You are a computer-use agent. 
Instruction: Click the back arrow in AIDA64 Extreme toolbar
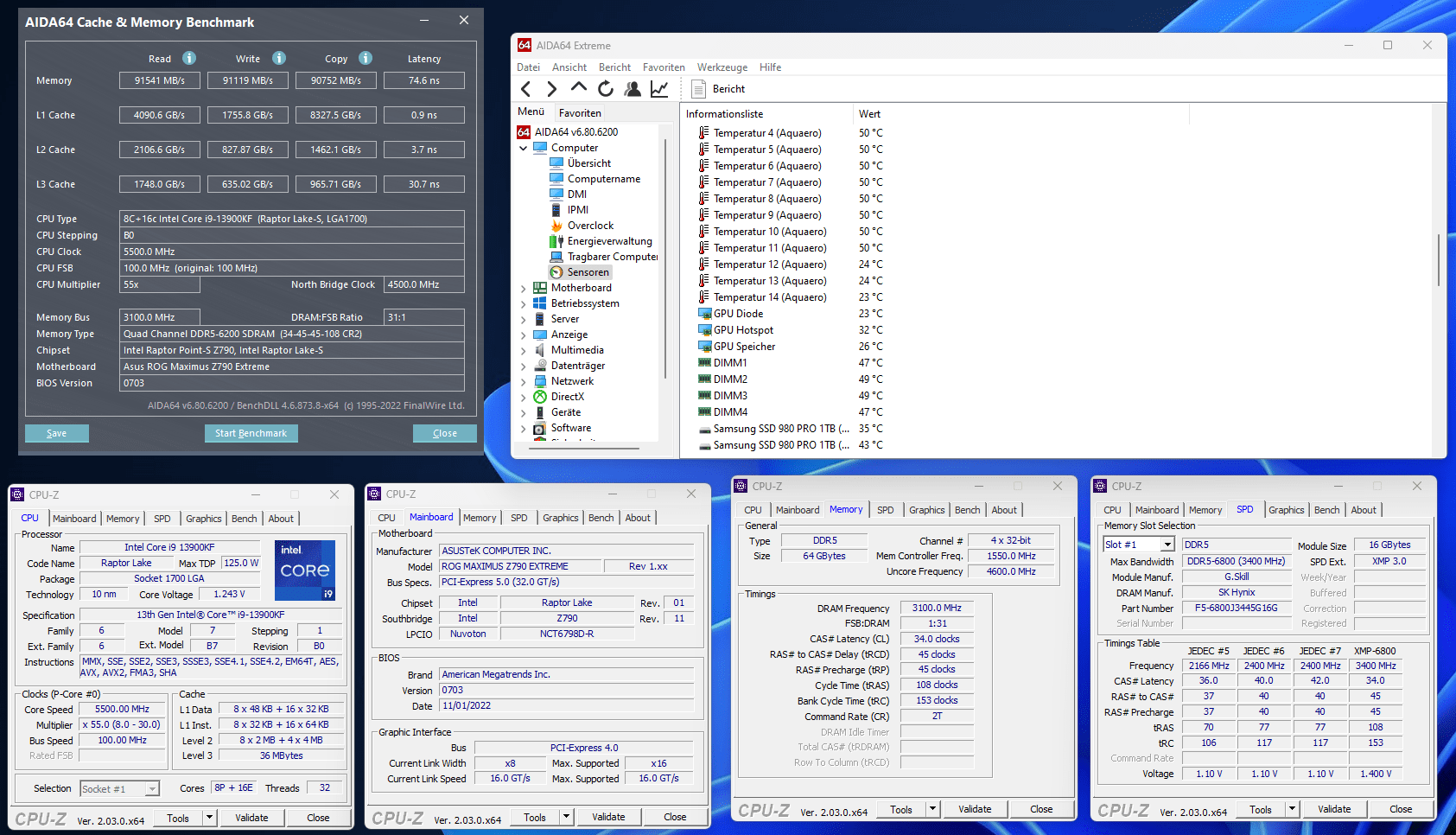[525, 89]
